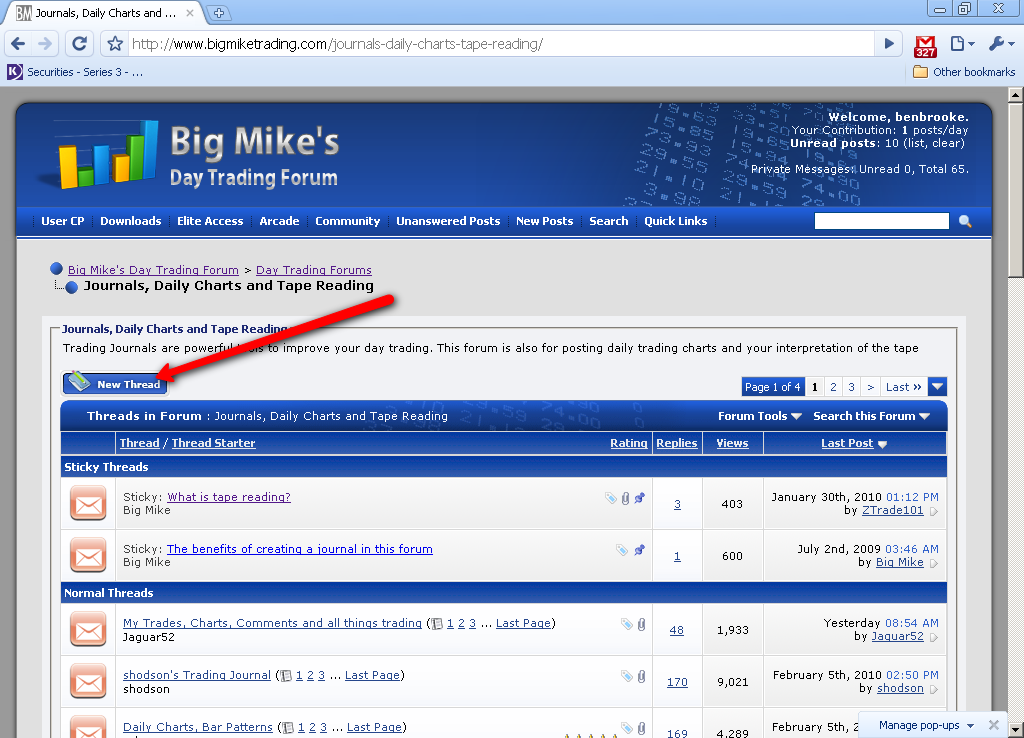The width and height of the screenshot is (1024, 738).
Task: Click the browser back arrow
Action: (x=18, y=44)
